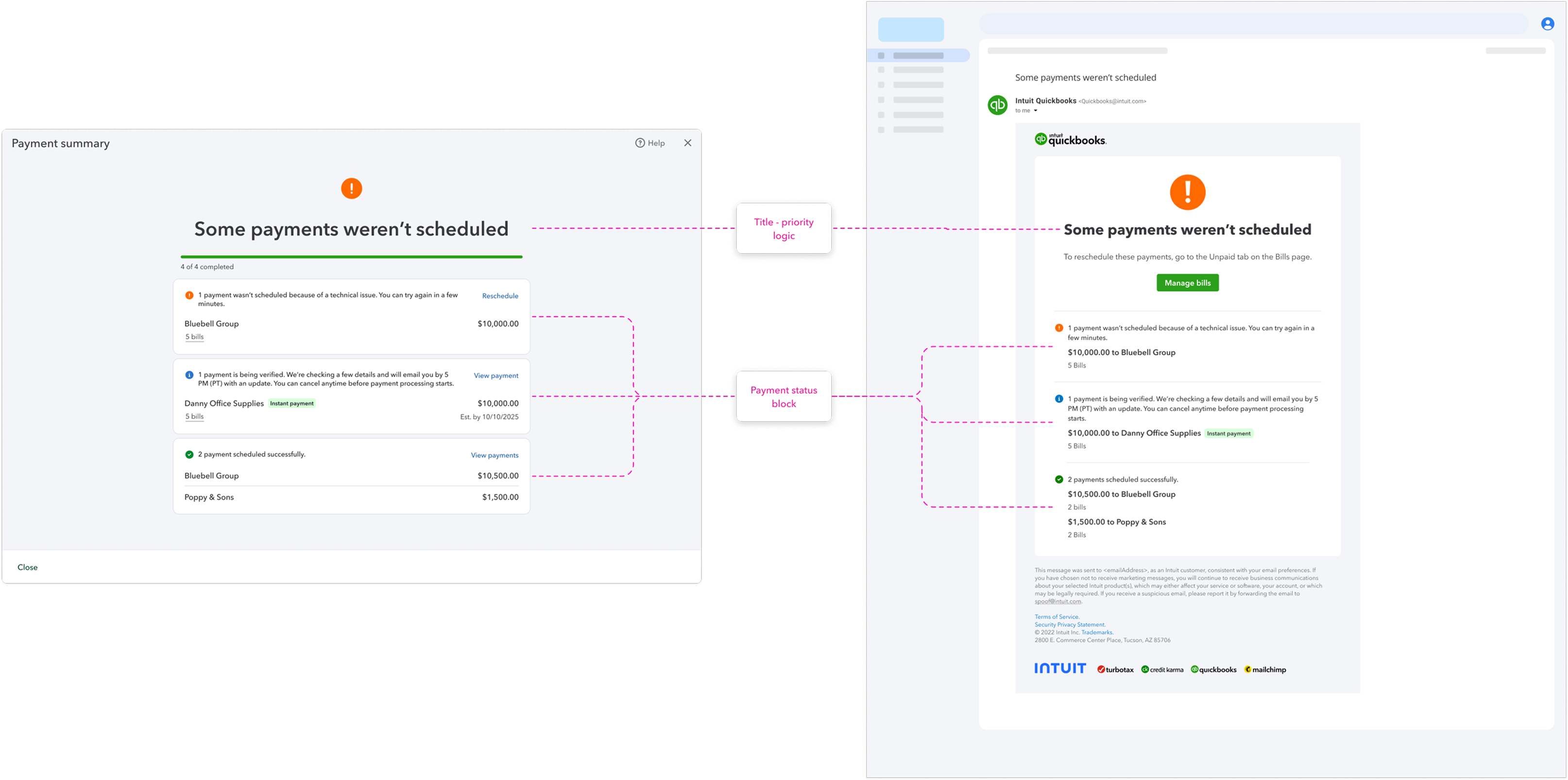The height and width of the screenshot is (780, 1568).
Task: Click the turbotax logo in footer
Action: pyautogui.click(x=1115, y=670)
